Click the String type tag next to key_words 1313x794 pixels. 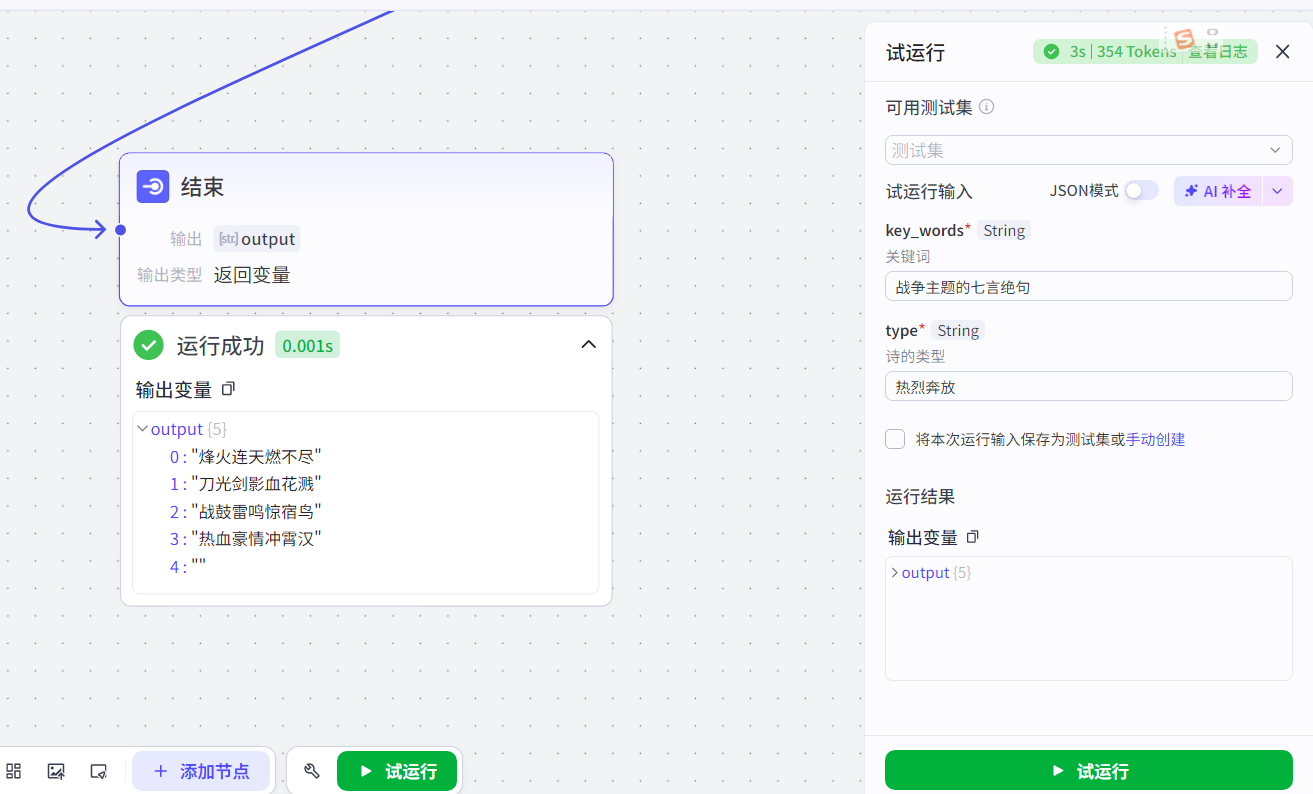[1004, 230]
